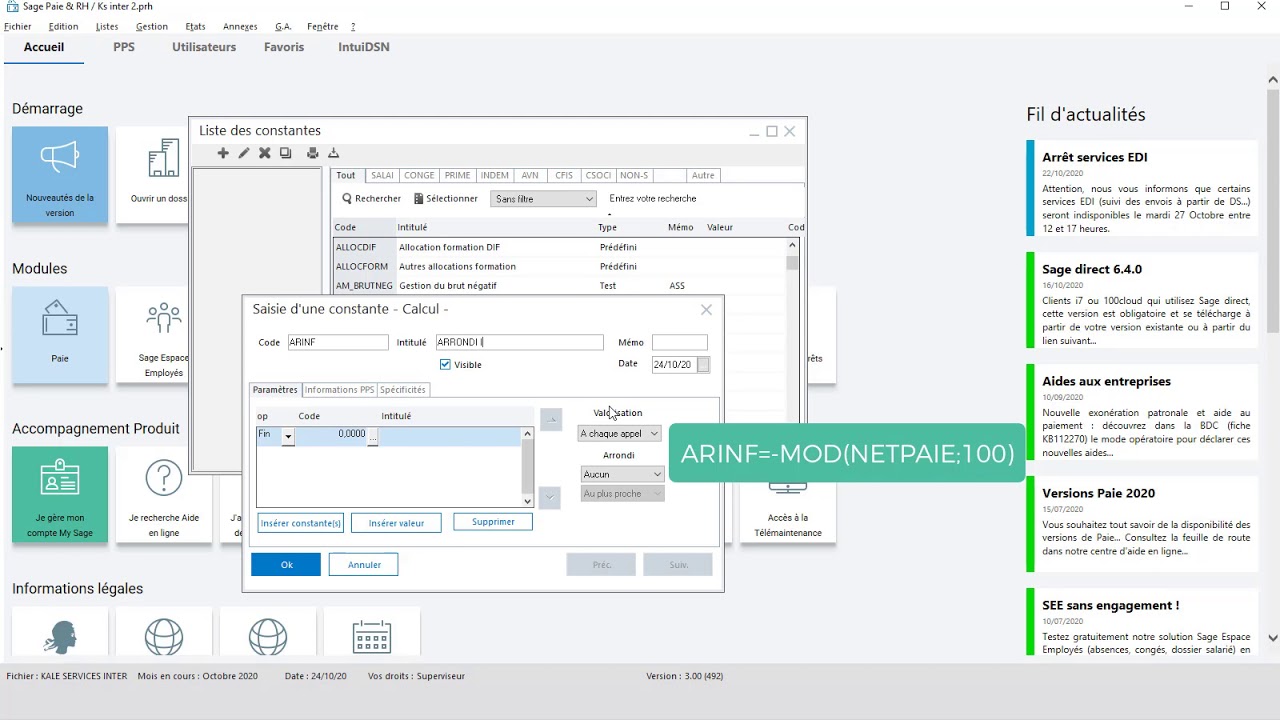Screen dimensions: 1280x720
Task: Switch to the IntuiDSN tab
Action: tap(364, 47)
